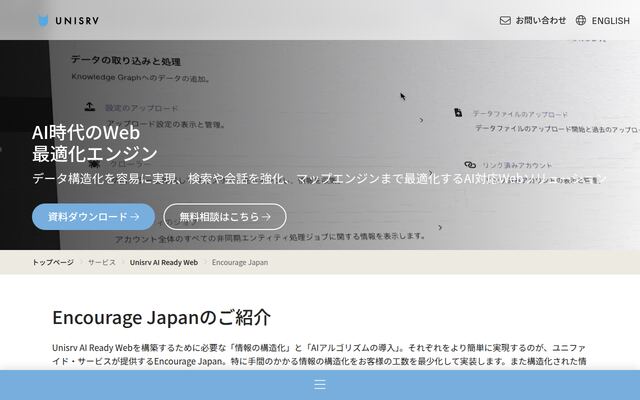Viewport: 640px width, 400px height.
Task: Go to トップページ breadcrumb
Action: [x=53, y=262]
